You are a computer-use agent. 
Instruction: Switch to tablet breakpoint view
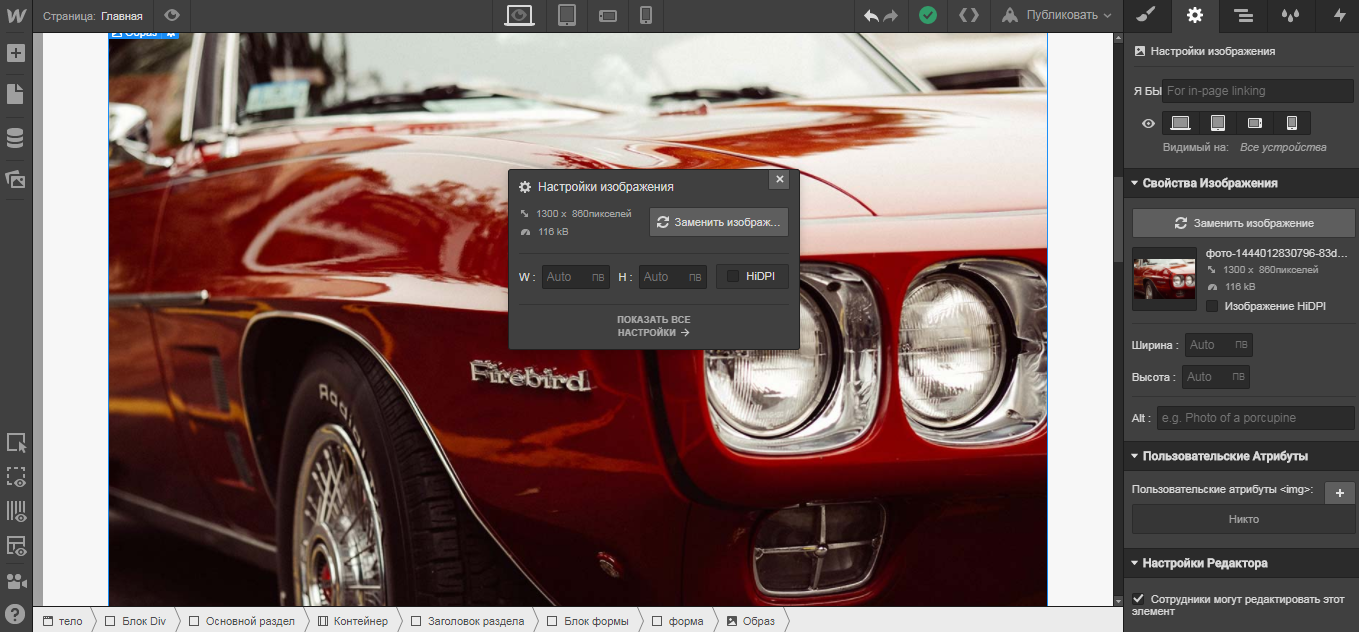567,15
